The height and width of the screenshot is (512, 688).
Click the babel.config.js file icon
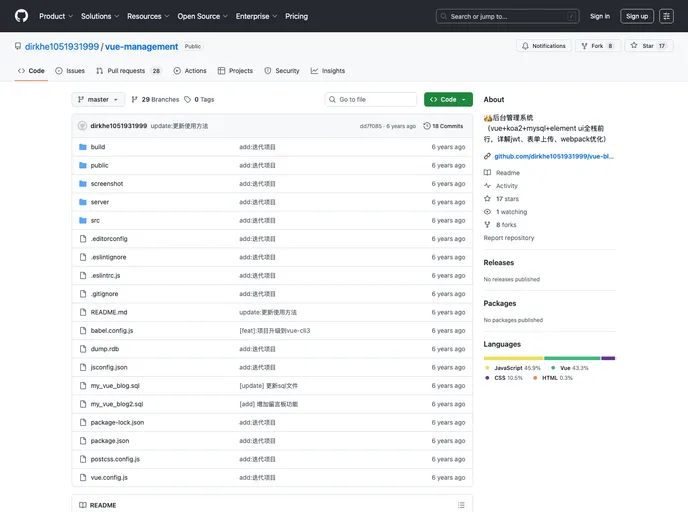pos(82,331)
